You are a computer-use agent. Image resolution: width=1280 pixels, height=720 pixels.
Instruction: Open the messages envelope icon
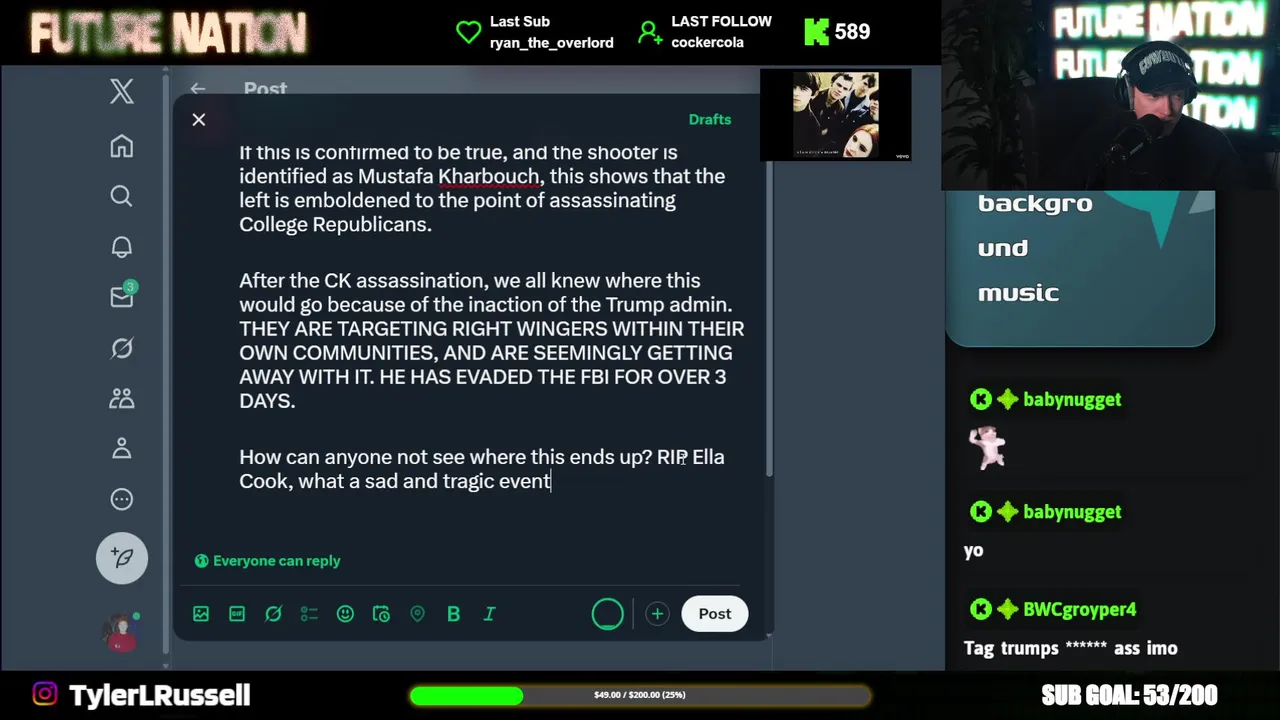click(x=121, y=297)
